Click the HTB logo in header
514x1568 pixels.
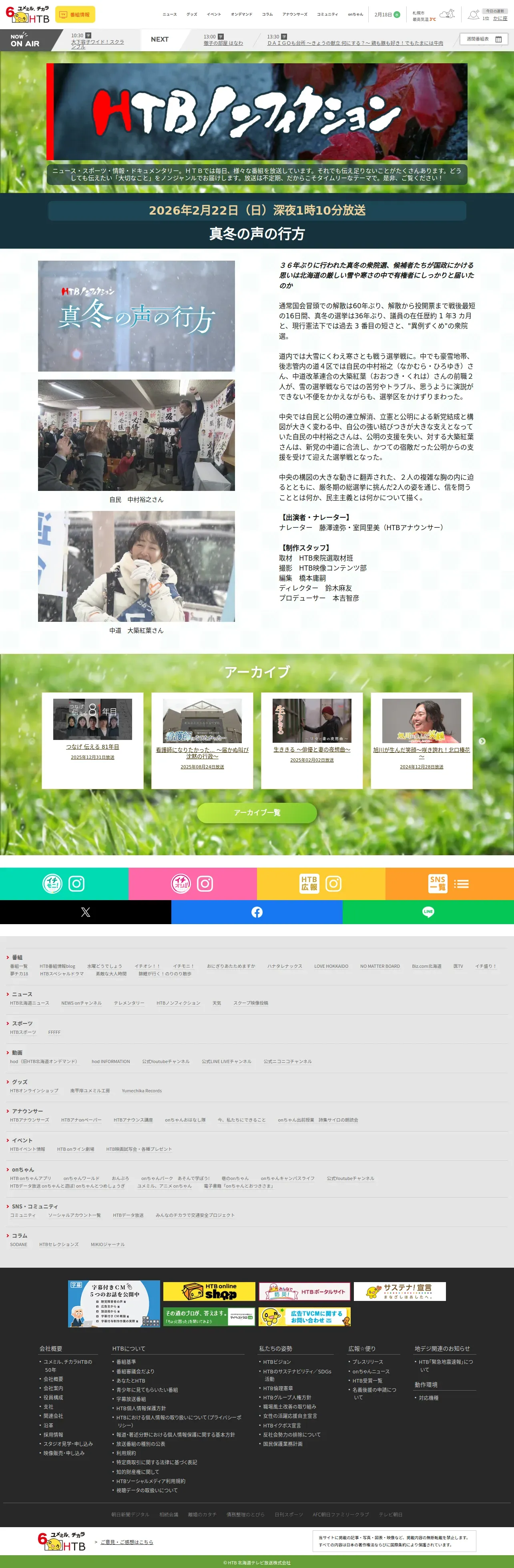point(27,14)
